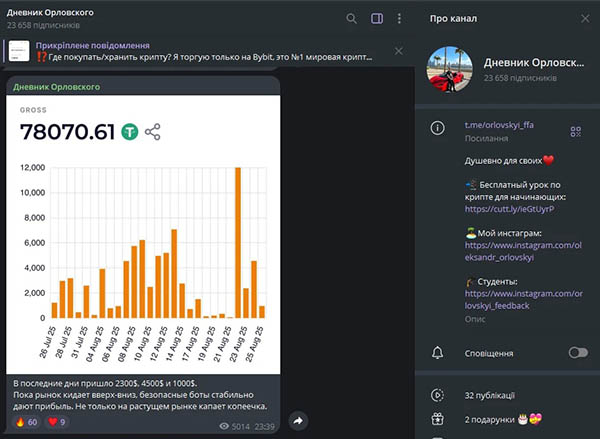Show the QR code for the channel link

click(576, 132)
